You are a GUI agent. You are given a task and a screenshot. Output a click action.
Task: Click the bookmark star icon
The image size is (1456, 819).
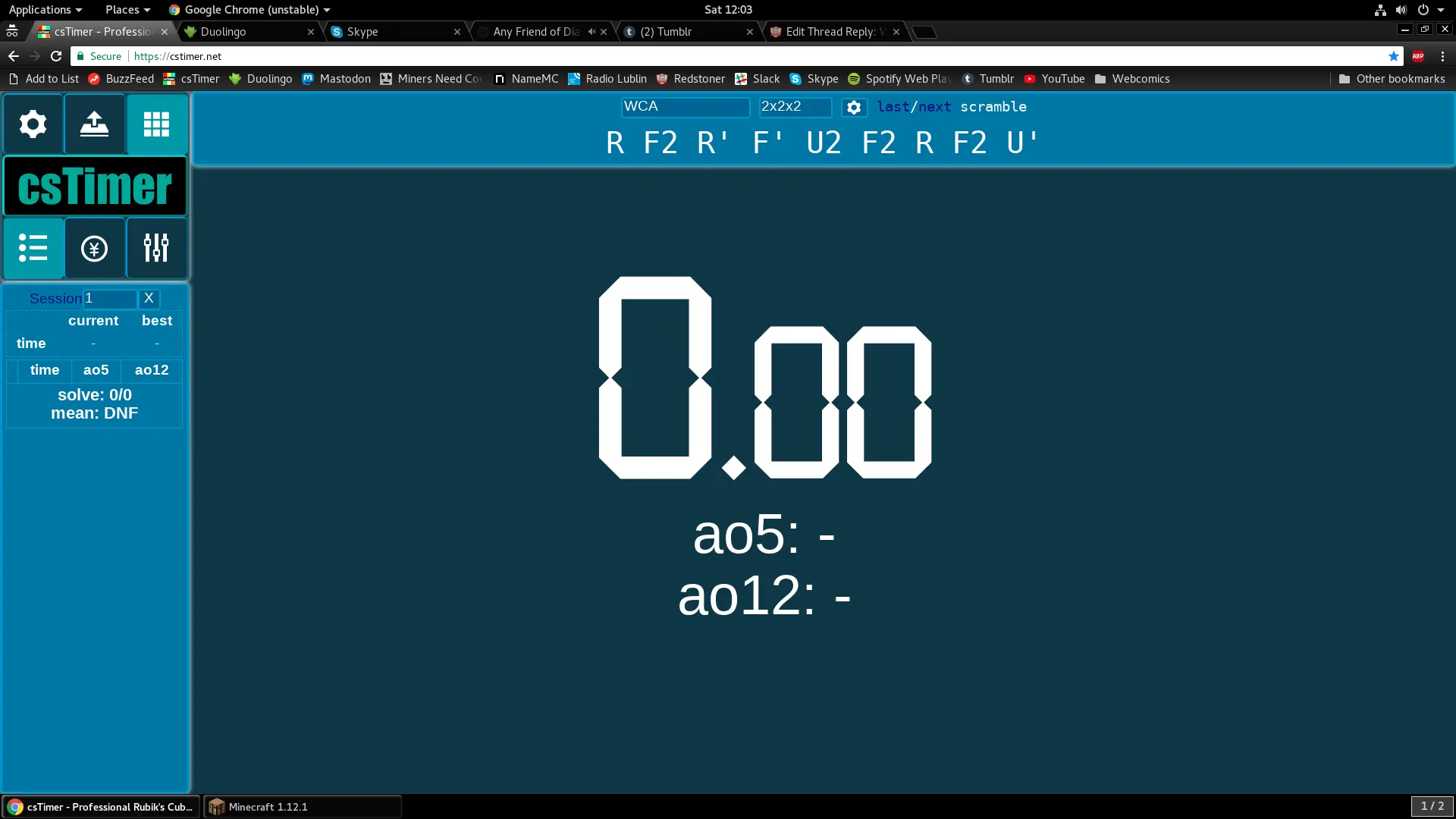[1394, 56]
